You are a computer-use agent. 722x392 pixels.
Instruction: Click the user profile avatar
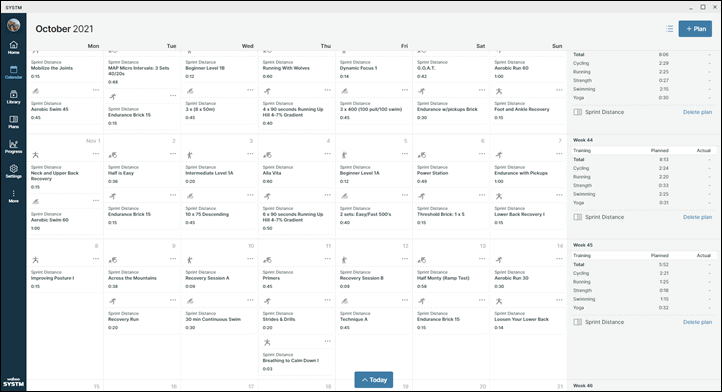(x=13, y=25)
